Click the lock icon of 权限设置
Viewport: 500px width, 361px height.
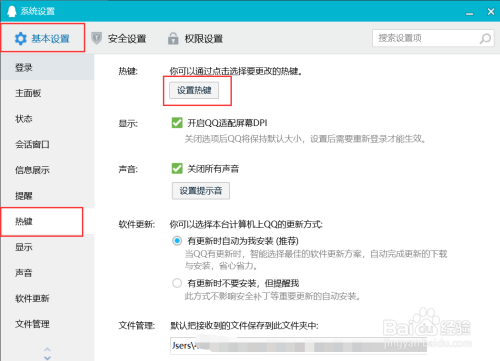173,38
